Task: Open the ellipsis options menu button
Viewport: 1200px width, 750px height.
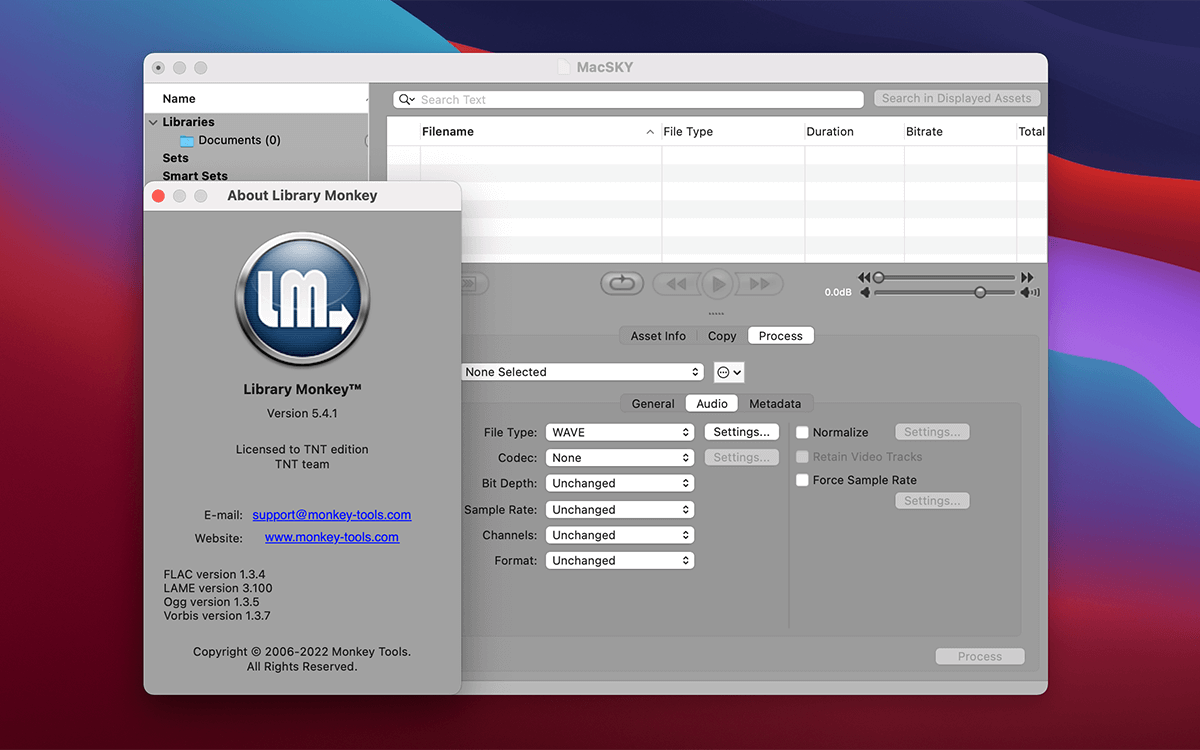Action: [x=729, y=372]
